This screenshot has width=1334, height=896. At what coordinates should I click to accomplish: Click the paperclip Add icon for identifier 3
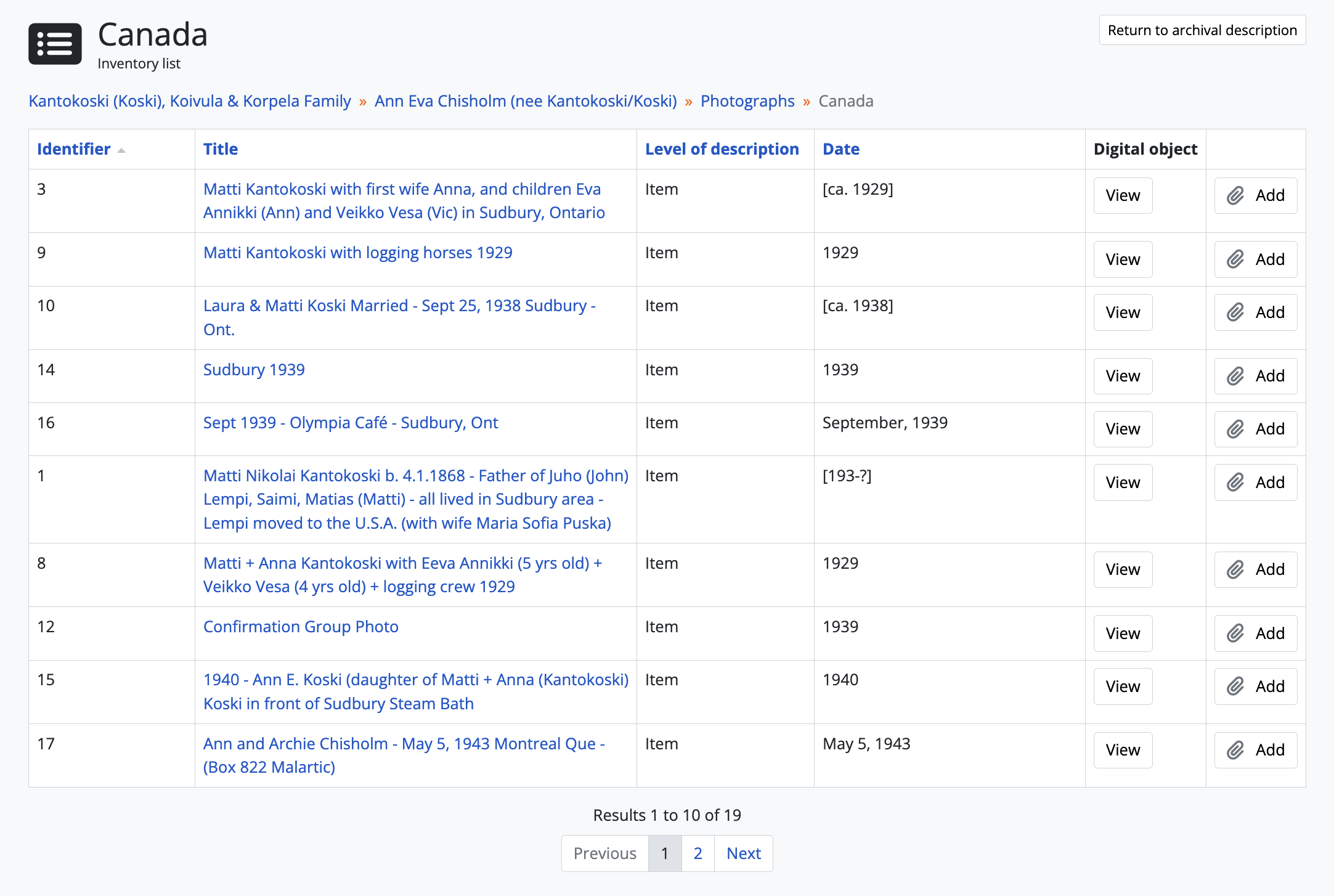click(x=1235, y=196)
